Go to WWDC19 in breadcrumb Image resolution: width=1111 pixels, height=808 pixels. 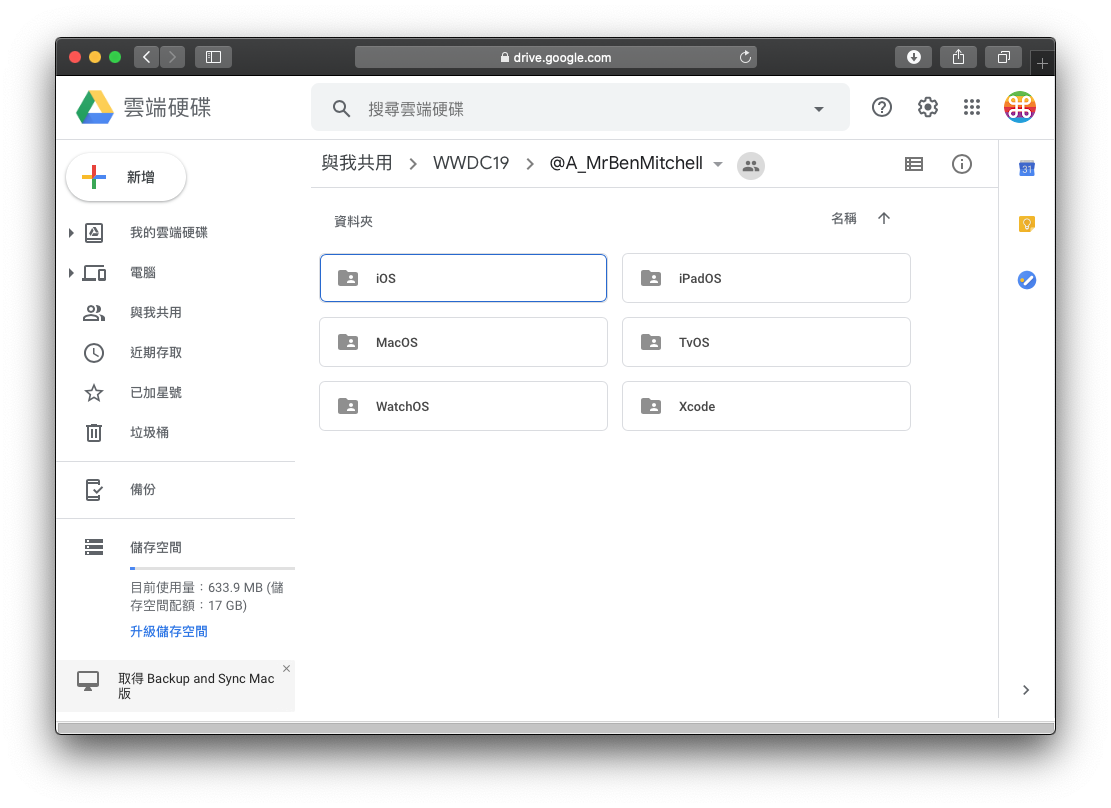(x=471, y=163)
